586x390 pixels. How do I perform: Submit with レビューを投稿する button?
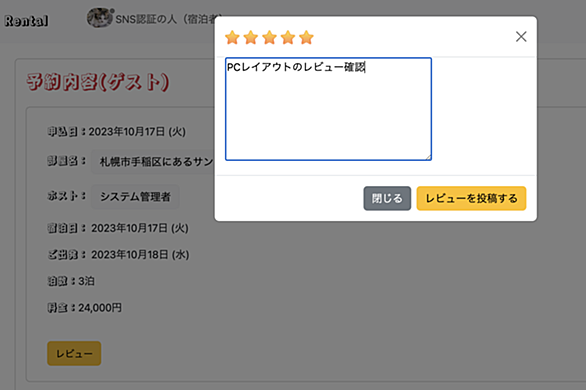[471, 198]
